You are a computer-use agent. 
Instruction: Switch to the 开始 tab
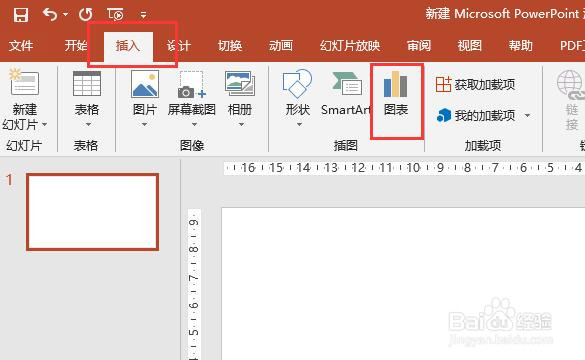coord(76,46)
